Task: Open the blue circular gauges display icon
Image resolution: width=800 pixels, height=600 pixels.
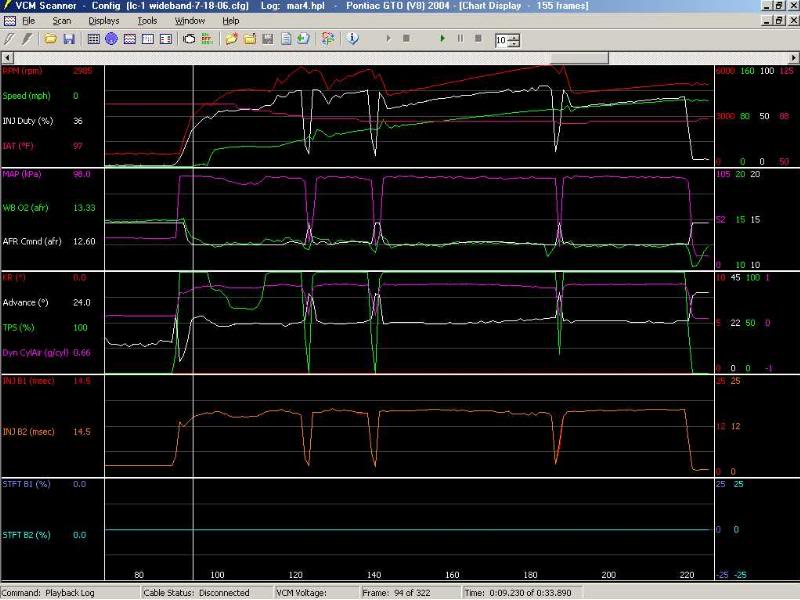Action: (x=112, y=39)
